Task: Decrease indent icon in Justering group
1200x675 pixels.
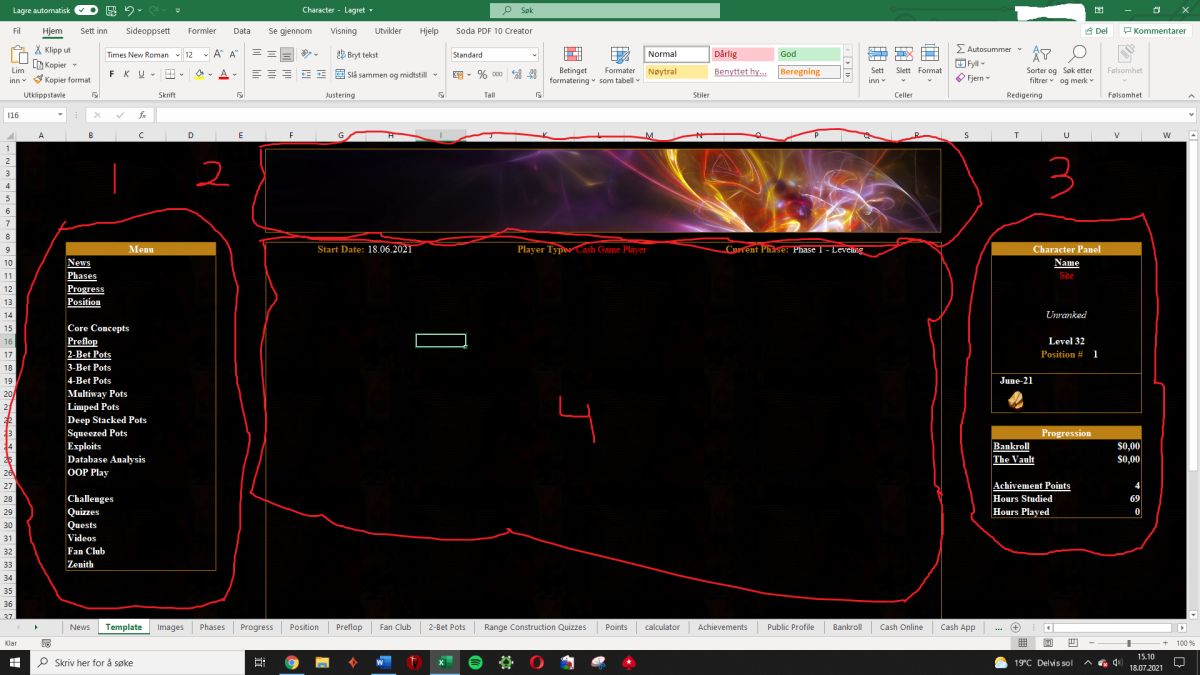Action: coord(307,74)
